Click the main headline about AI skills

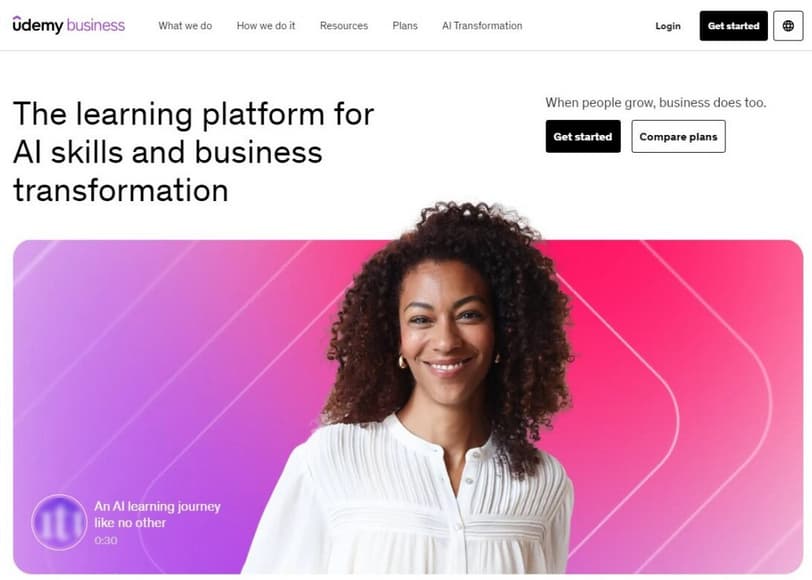pyautogui.click(x=194, y=152)
